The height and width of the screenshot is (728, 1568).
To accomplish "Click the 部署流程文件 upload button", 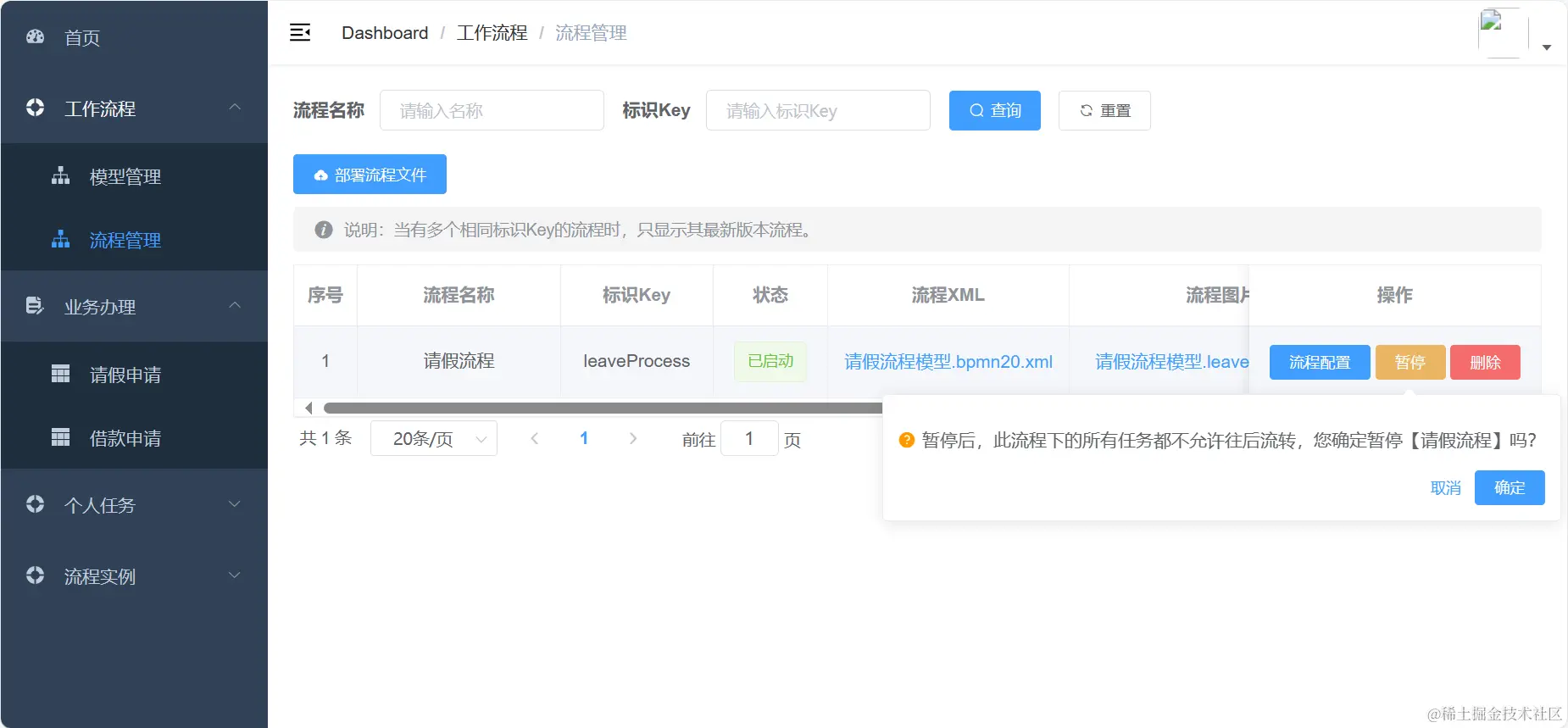I will click(x=370, y=175).
